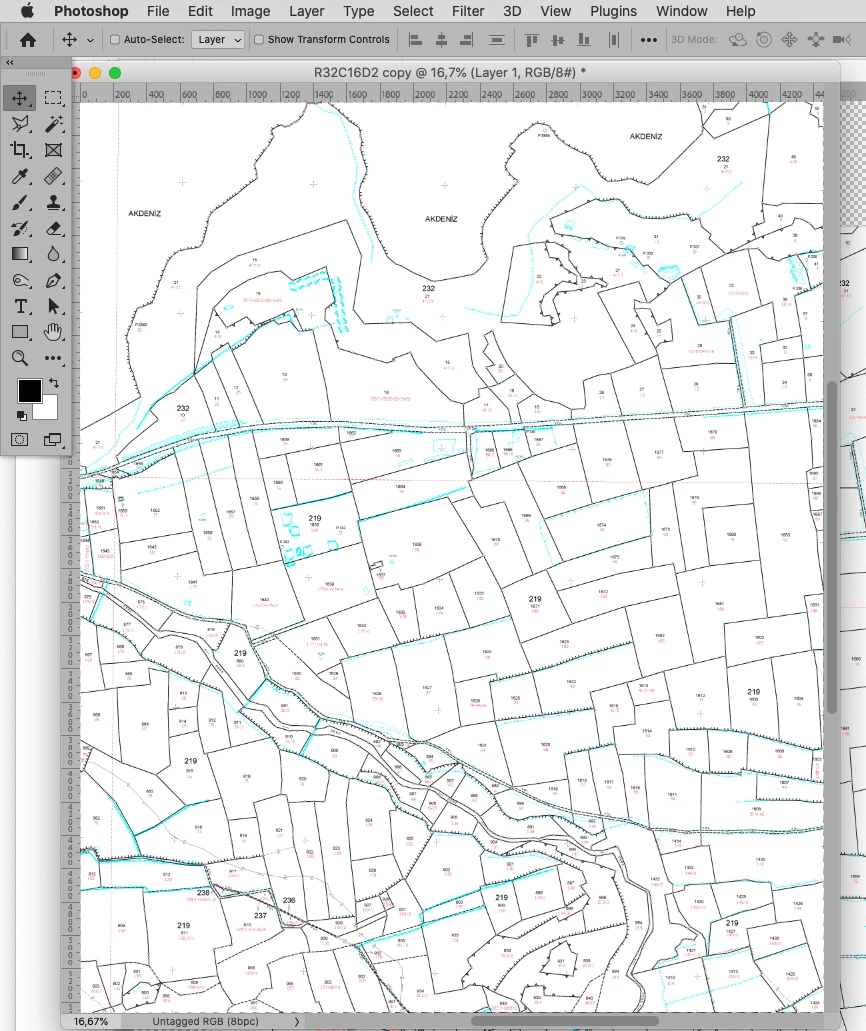
Task: Click the 3D Roll camera icon
Action: 763,40
